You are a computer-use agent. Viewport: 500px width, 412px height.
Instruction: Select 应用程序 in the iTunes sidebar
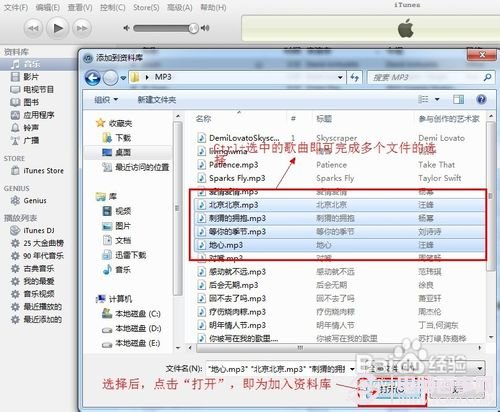pyautogui.click(x=38, y=115)
